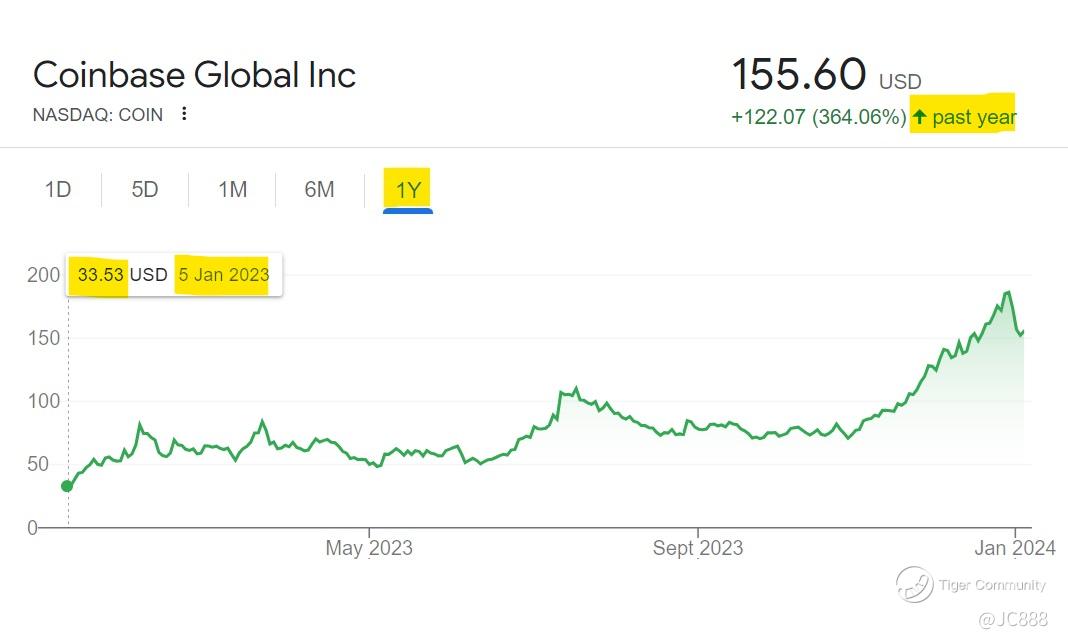Viewport: 1068px width, 644px height.
Task: Open the three-dot more options menu
Action: coord(184,114)
